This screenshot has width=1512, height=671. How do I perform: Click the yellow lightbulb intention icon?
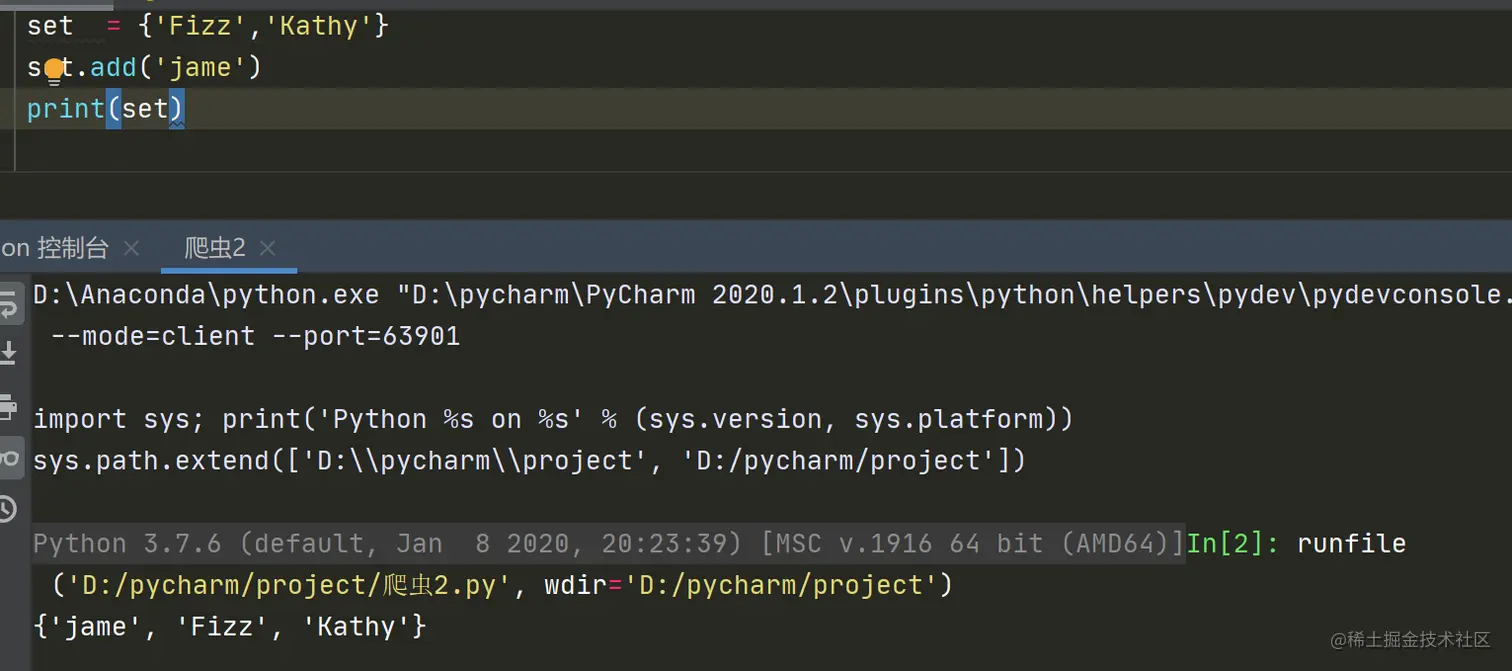tap(54, 70)
